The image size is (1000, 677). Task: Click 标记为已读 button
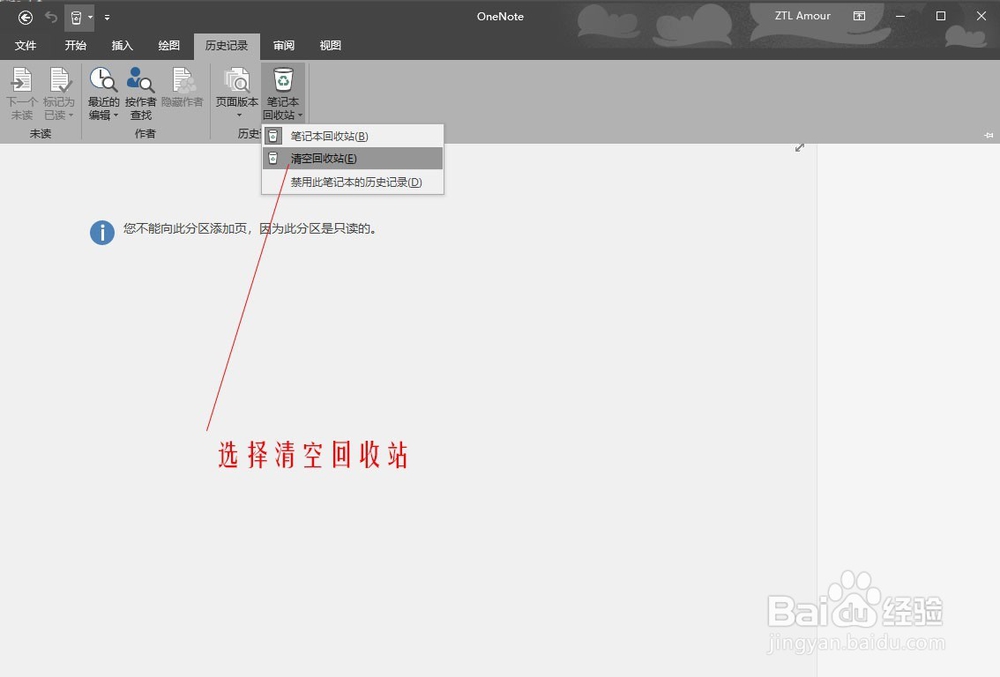click(59, 94)
